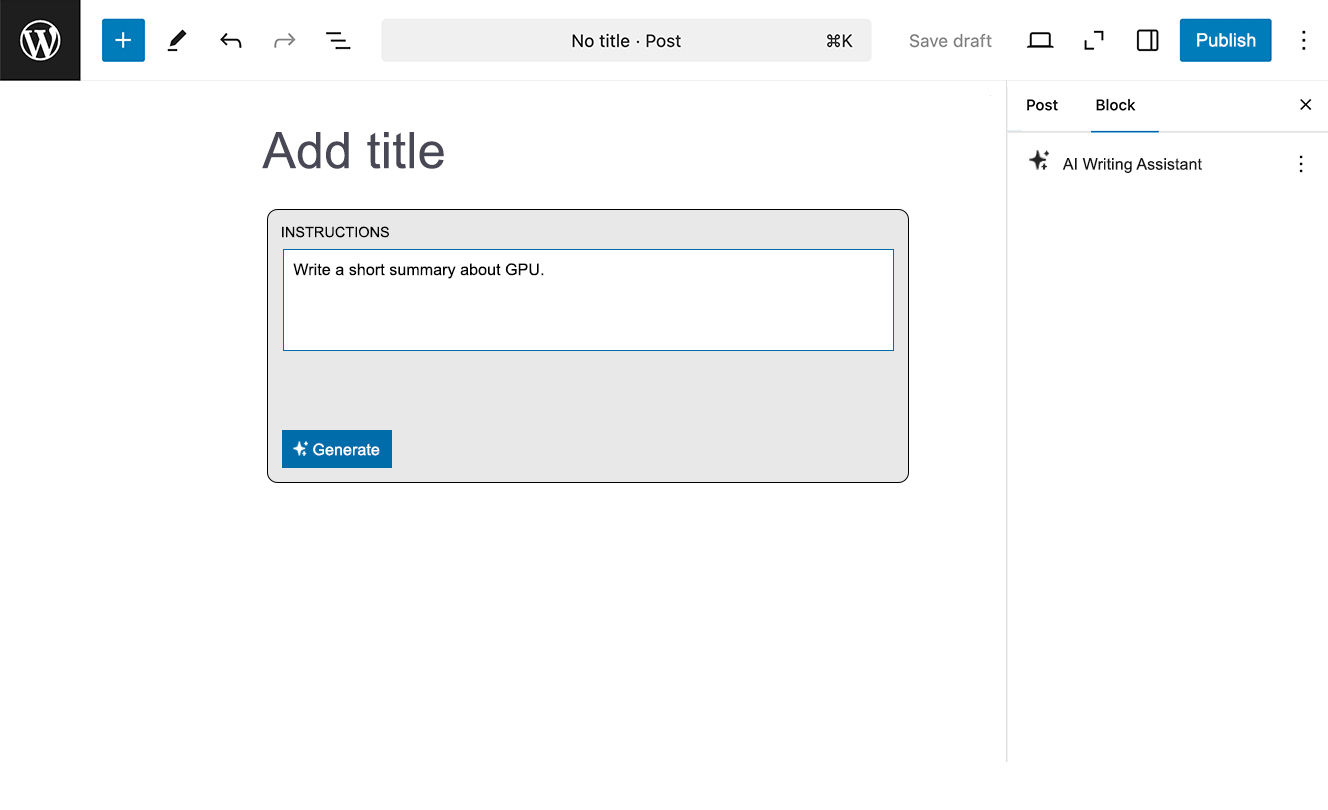Image resolution: width=1328 pixels, height=810 pixels.
Task: Open the laptop preview icon
Action: pos(1040,40)
